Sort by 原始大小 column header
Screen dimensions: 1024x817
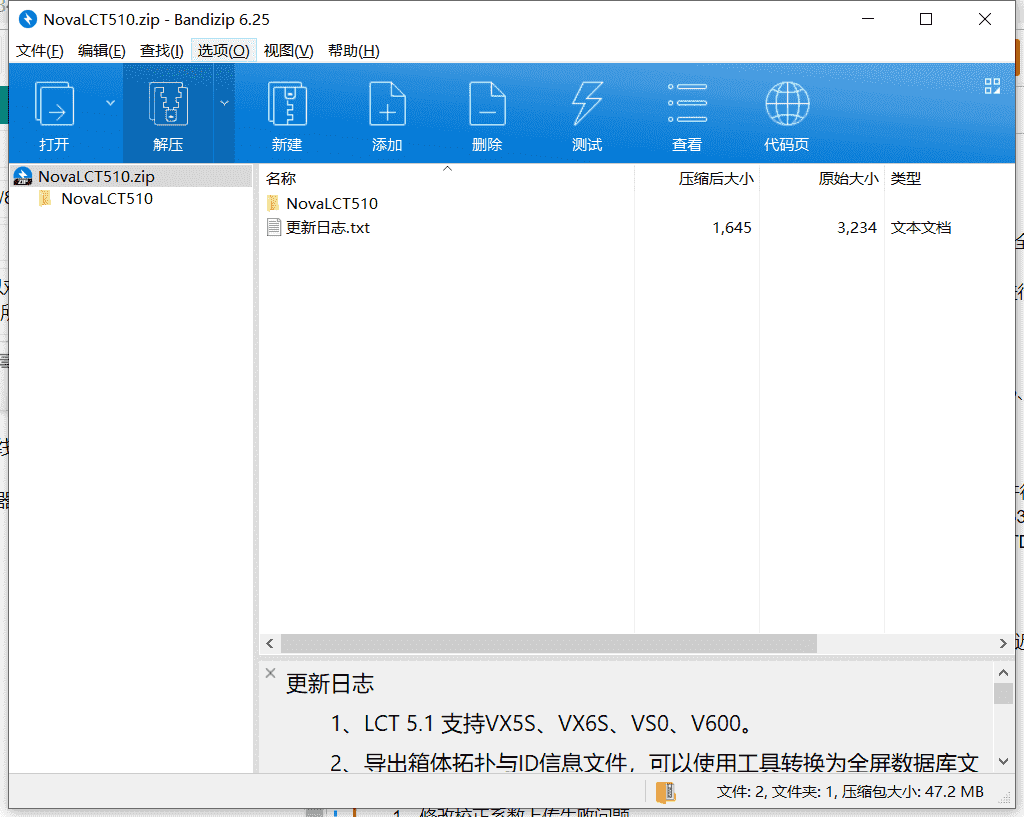tap(848, 178)
